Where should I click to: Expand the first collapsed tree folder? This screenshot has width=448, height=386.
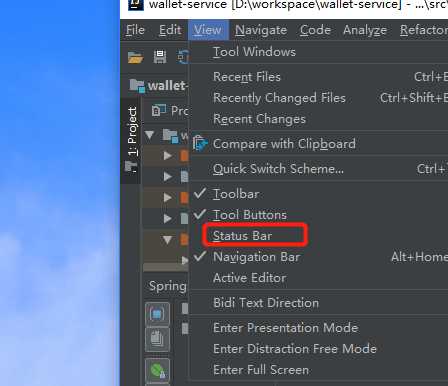click(168, 156)
